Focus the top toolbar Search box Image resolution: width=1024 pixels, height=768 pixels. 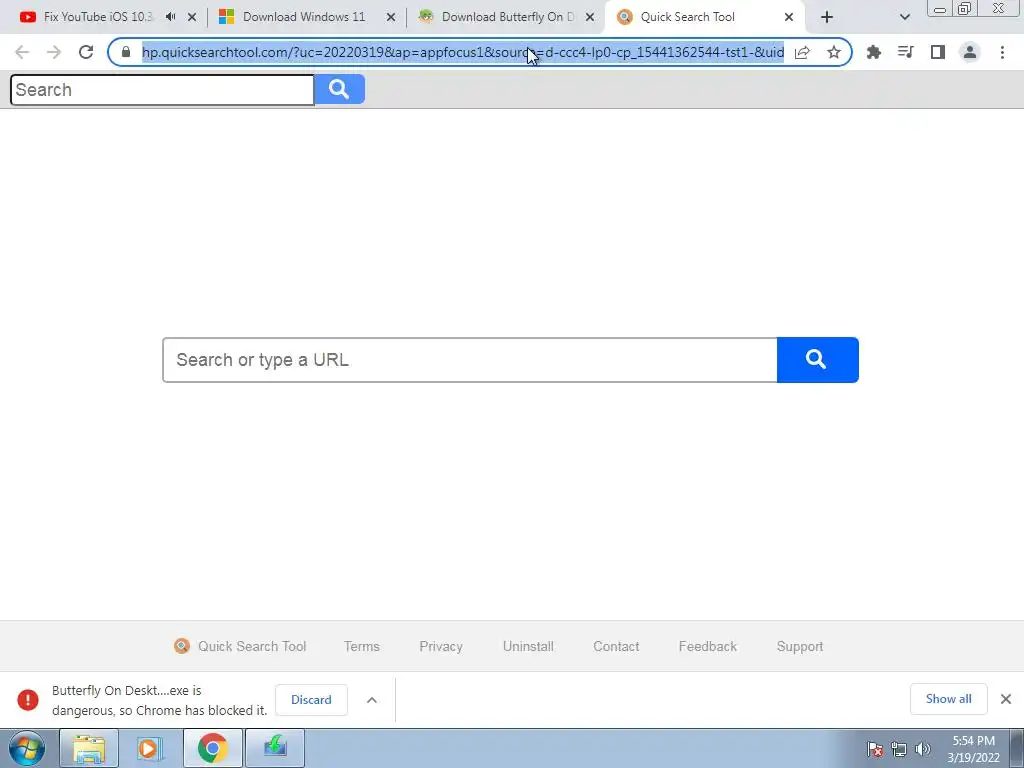(162, 89)
